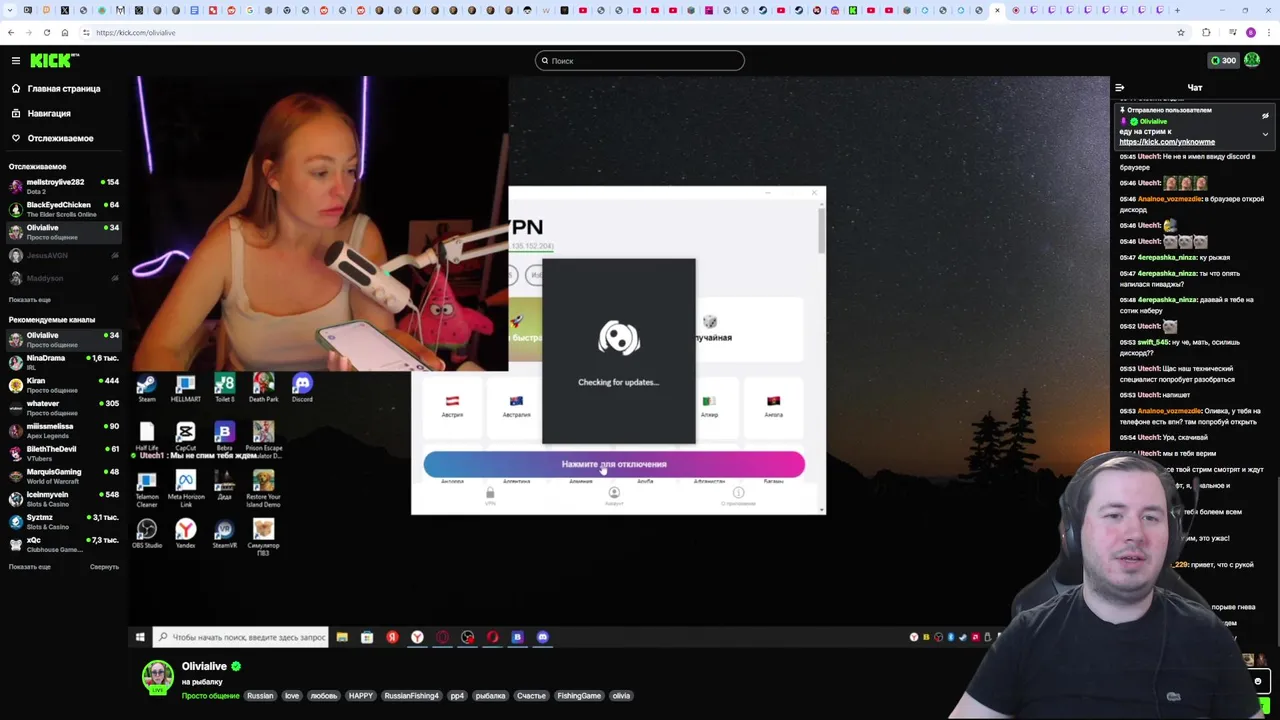Reload the page in the browser
Viewport: 1280px width, 720px height.
coord(47,32)
